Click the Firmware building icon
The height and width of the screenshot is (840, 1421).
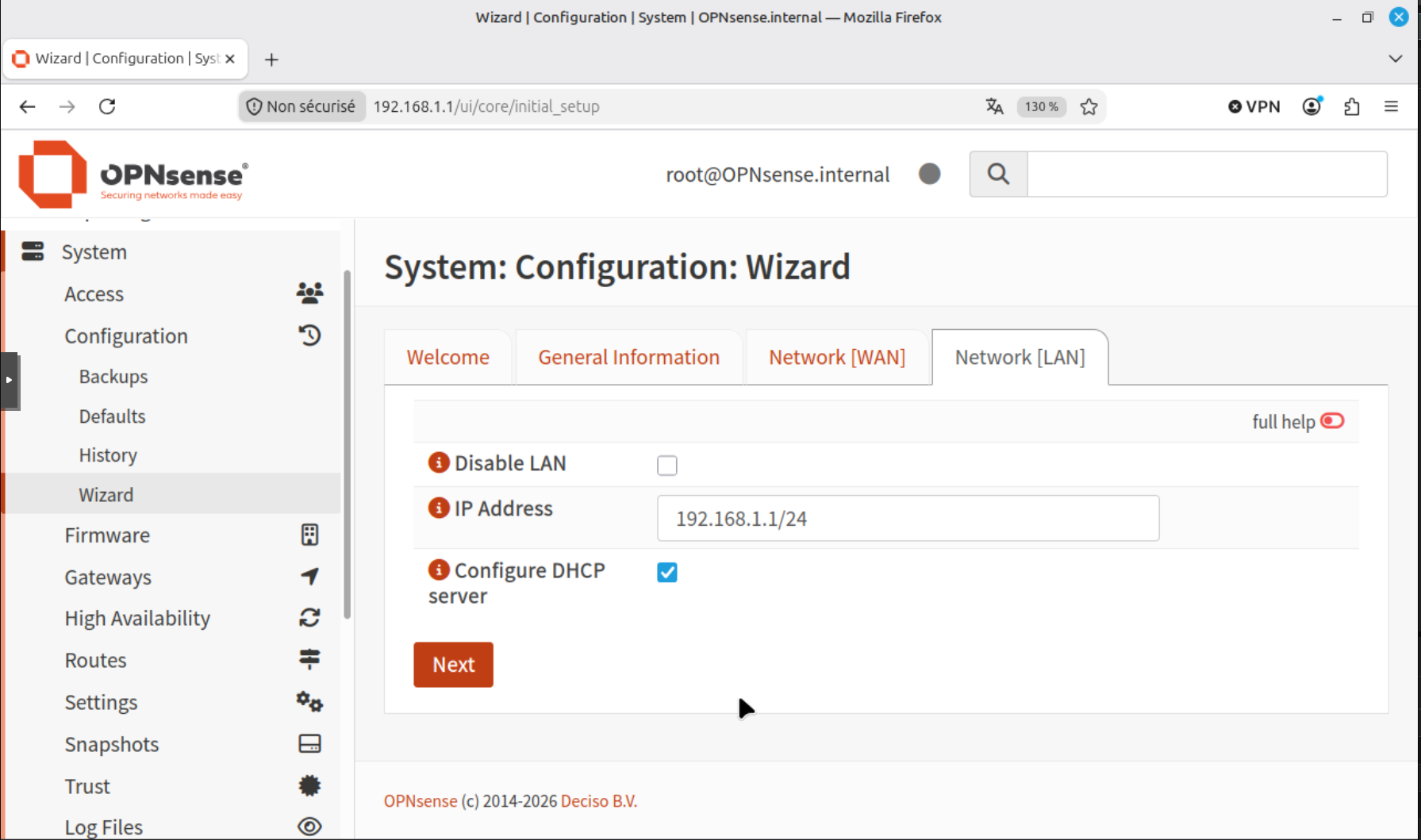(x=309, y=535)
